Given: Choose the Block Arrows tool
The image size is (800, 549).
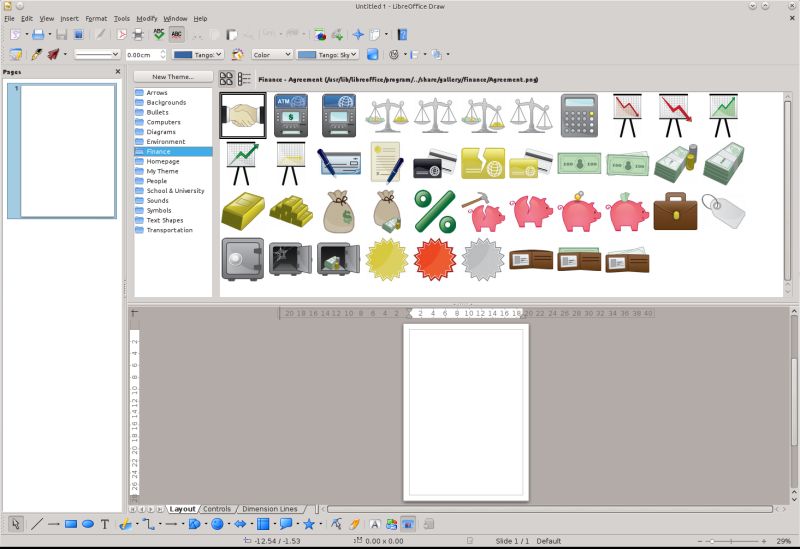Looking at the screenshot, I should [240, 524].
